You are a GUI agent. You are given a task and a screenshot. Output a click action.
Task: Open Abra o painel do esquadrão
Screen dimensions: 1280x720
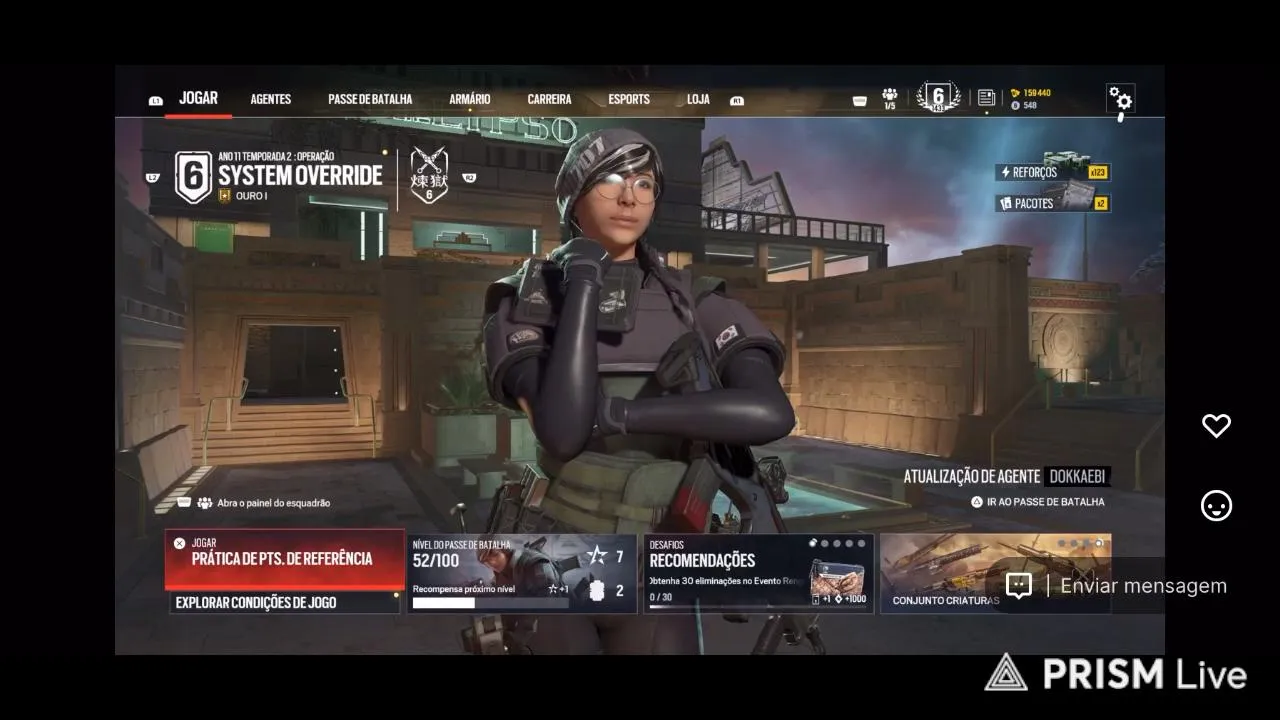(x=254, y=503)
